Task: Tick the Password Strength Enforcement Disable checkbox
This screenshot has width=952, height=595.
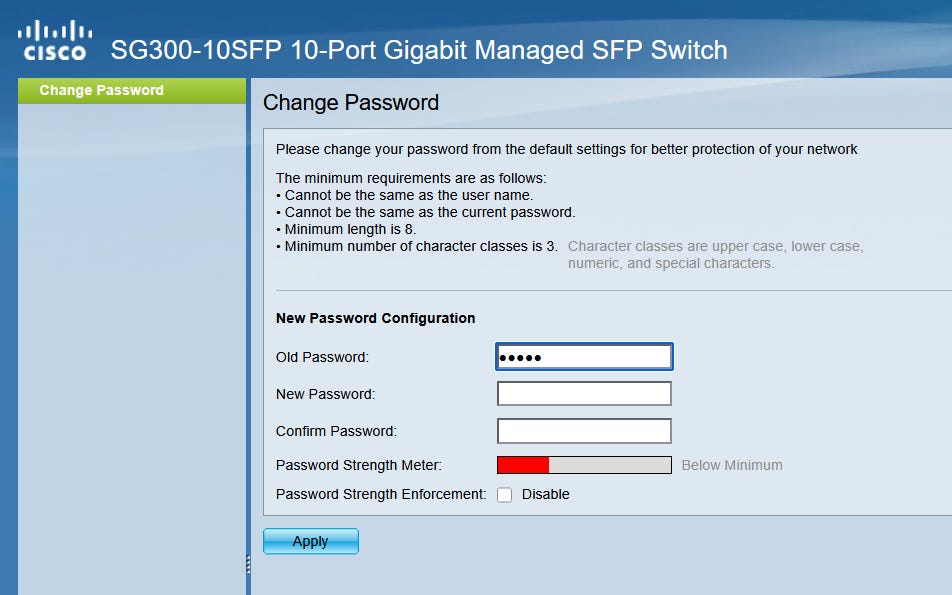Action: coord(505,495)
